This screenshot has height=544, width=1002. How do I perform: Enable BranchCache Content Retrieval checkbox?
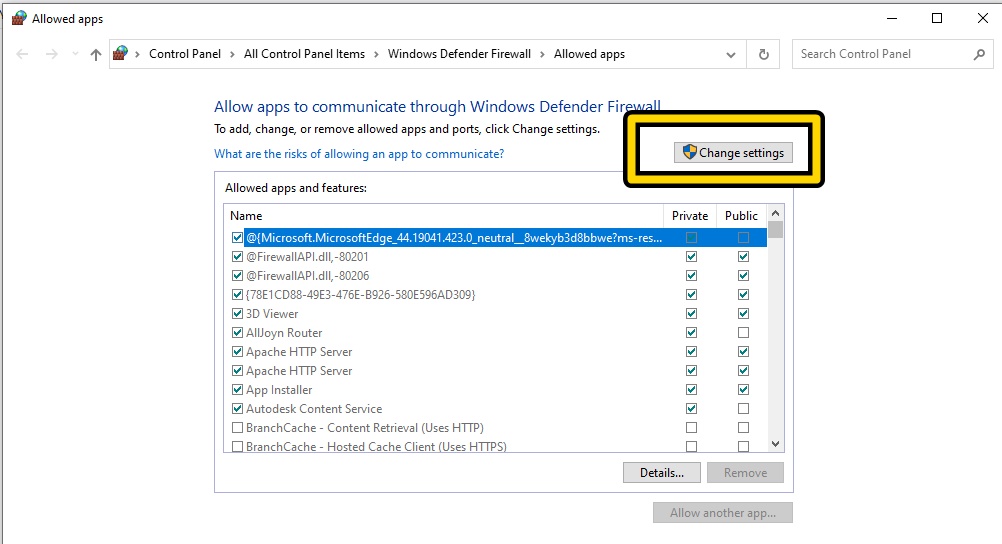(x=237, y=428)
